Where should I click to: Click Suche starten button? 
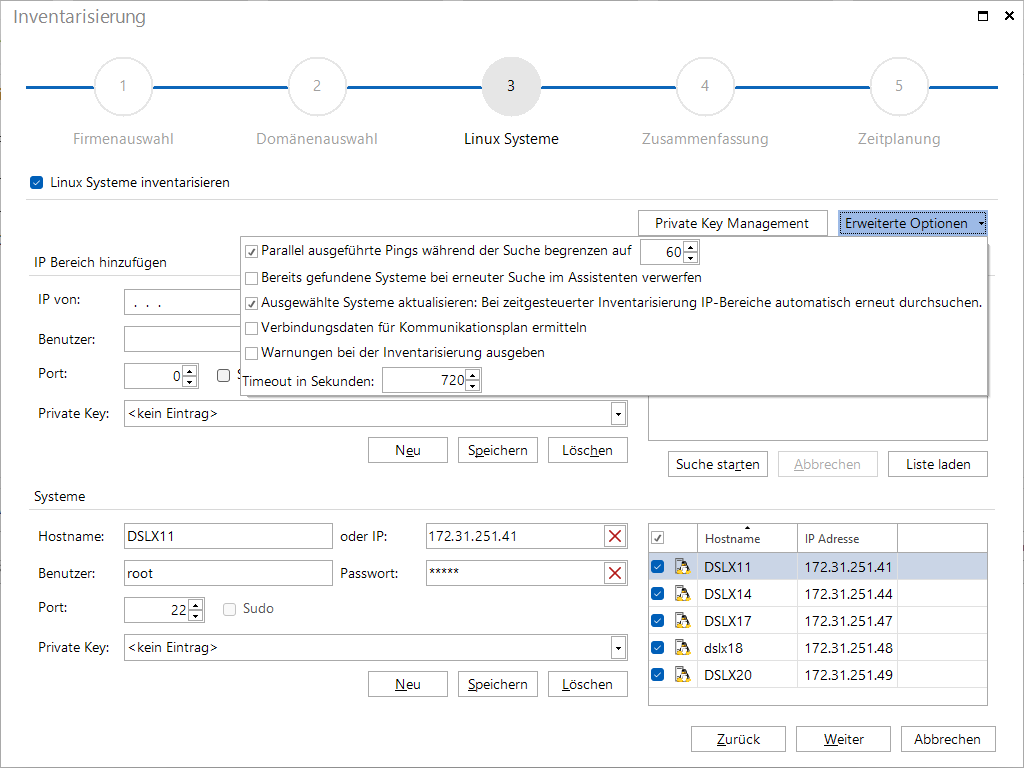[x=718, y=464]
